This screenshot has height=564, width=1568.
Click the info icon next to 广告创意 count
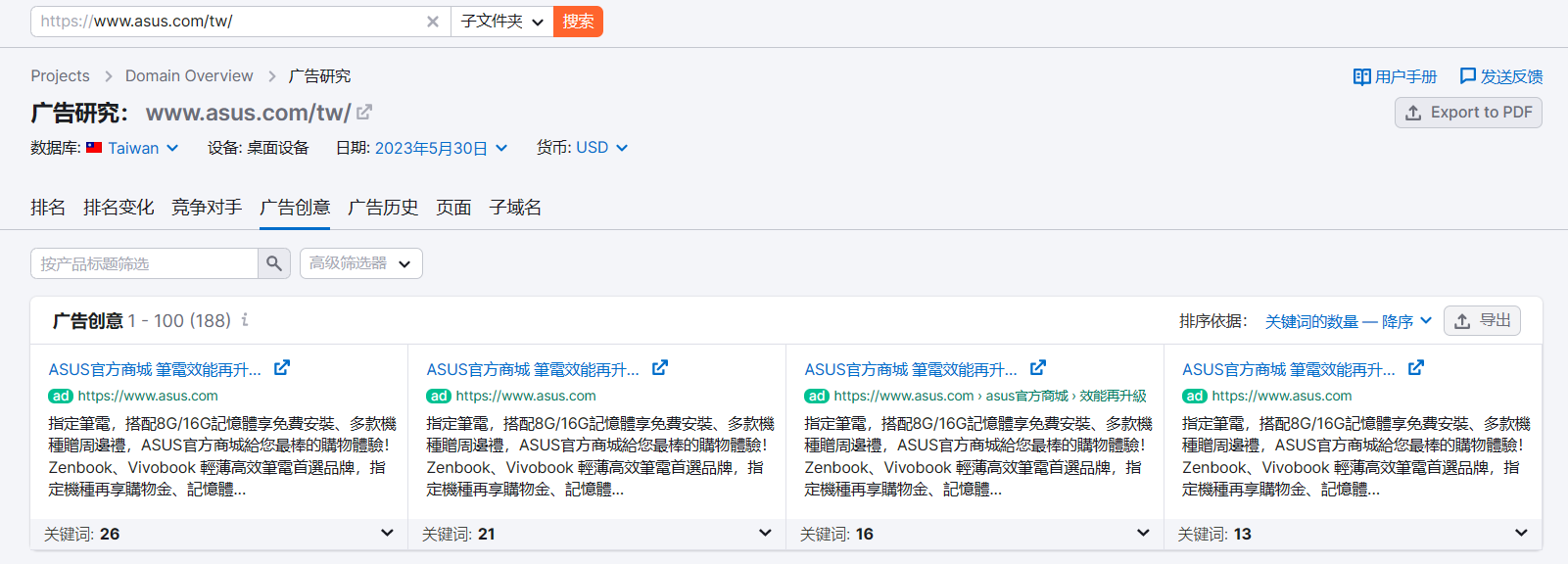click(245, 320)
